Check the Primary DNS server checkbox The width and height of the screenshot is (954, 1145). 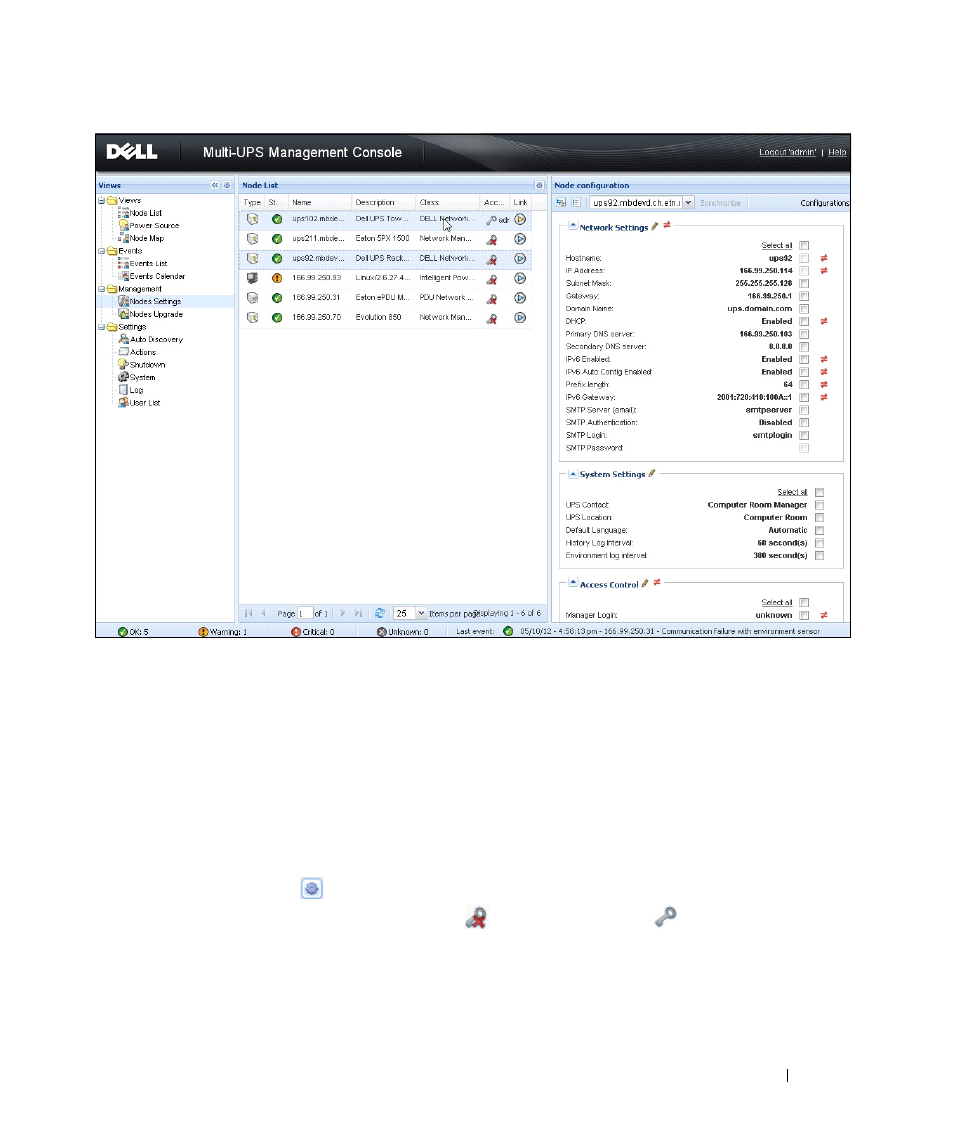(804, 334)
